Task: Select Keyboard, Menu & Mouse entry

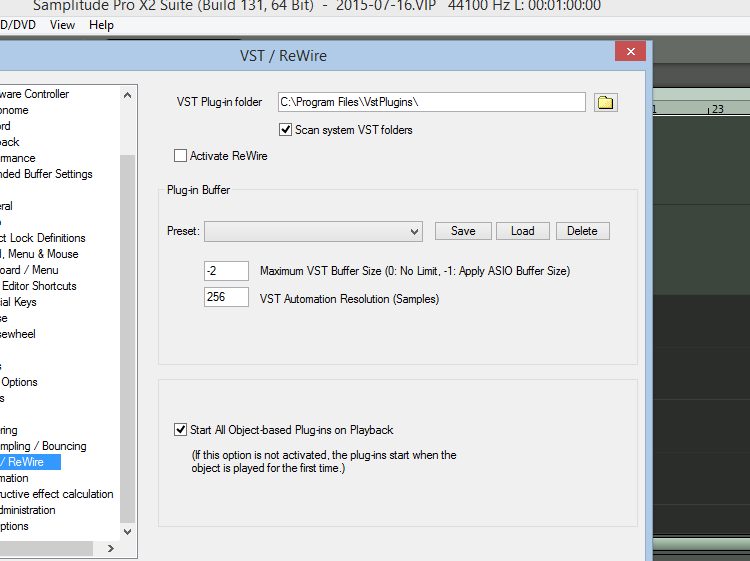Action: pos(39,254)
